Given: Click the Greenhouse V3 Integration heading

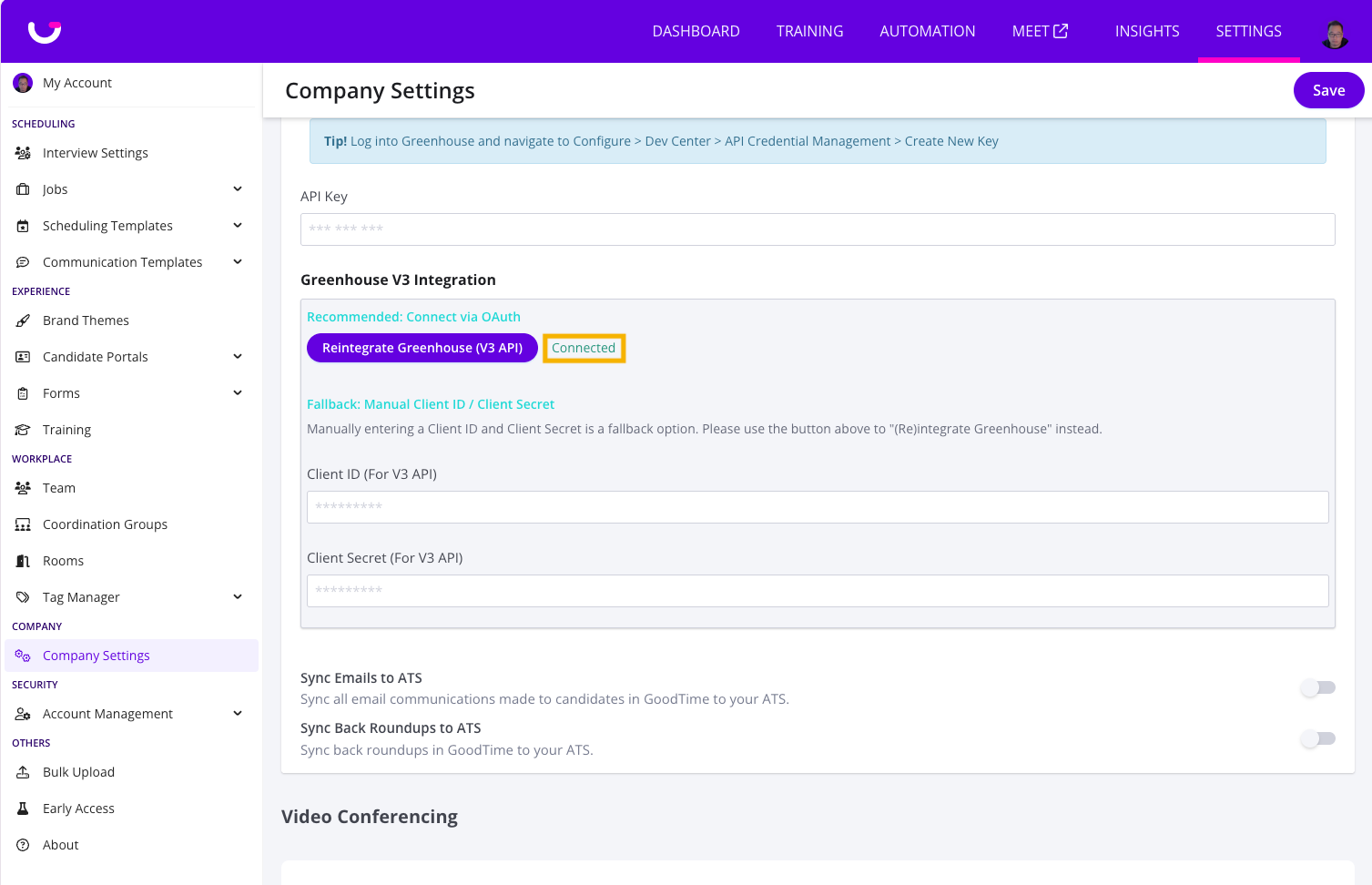Looking at the screenshot, I should (x=398, y=280).
